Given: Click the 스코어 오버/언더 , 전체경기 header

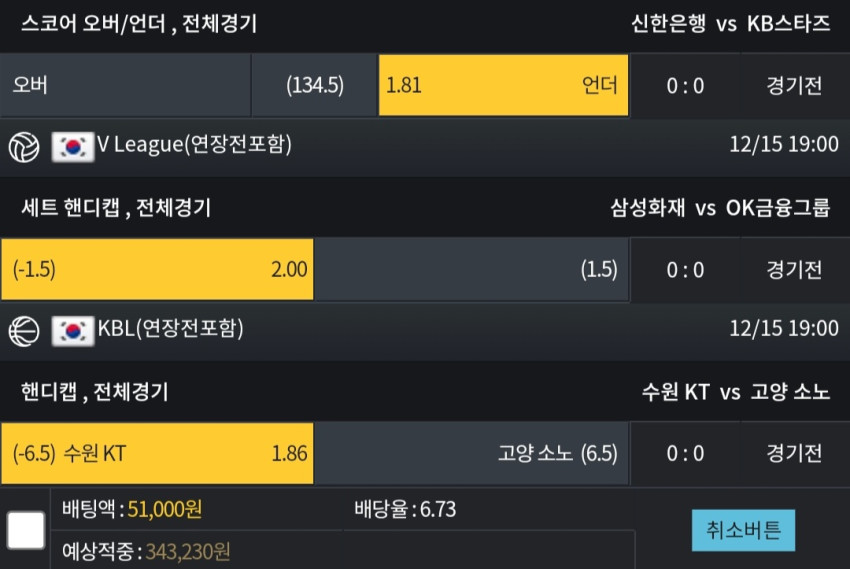Looking at the screenshot, I should point(139,24).
